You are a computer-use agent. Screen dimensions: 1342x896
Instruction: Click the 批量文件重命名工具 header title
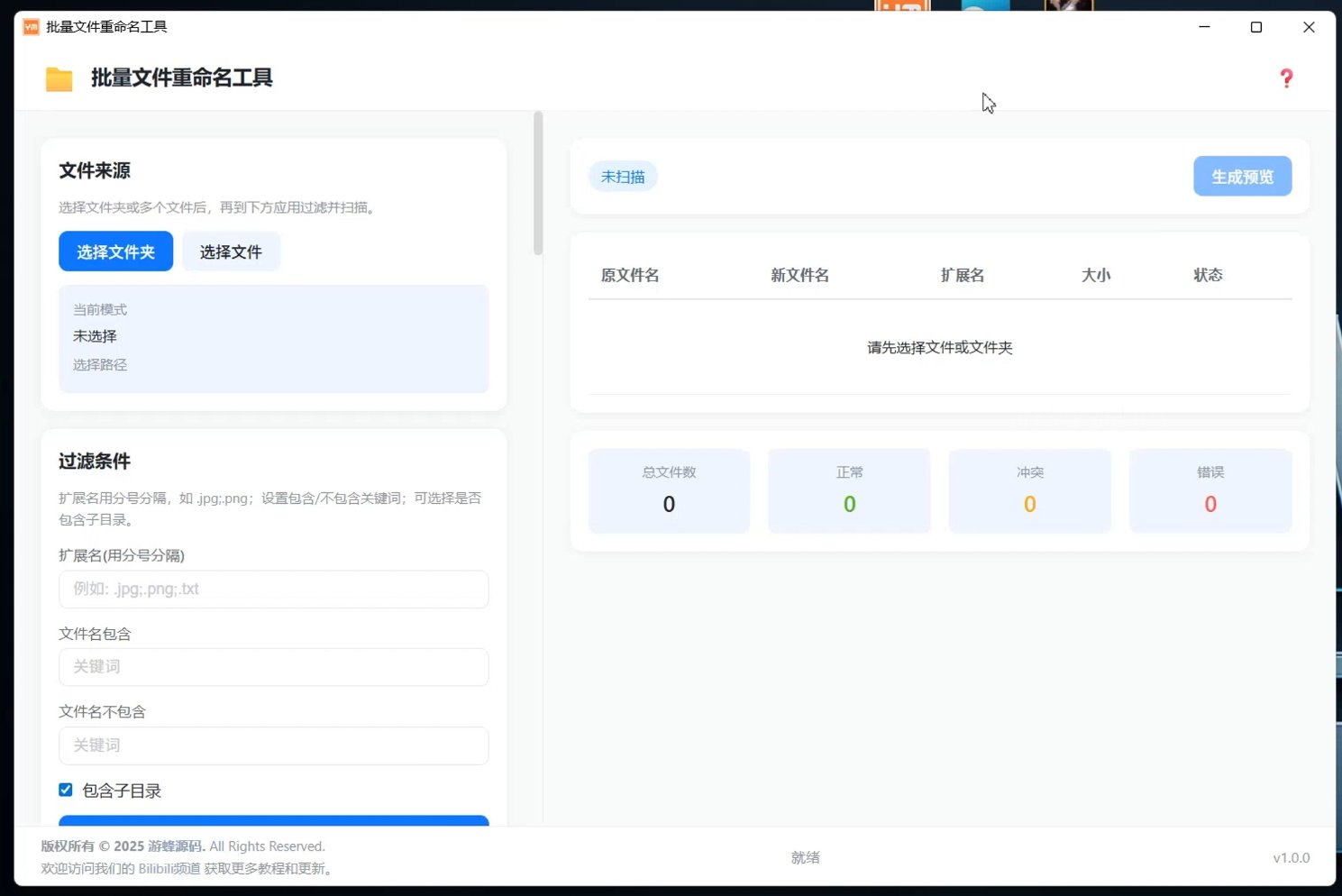181,78
